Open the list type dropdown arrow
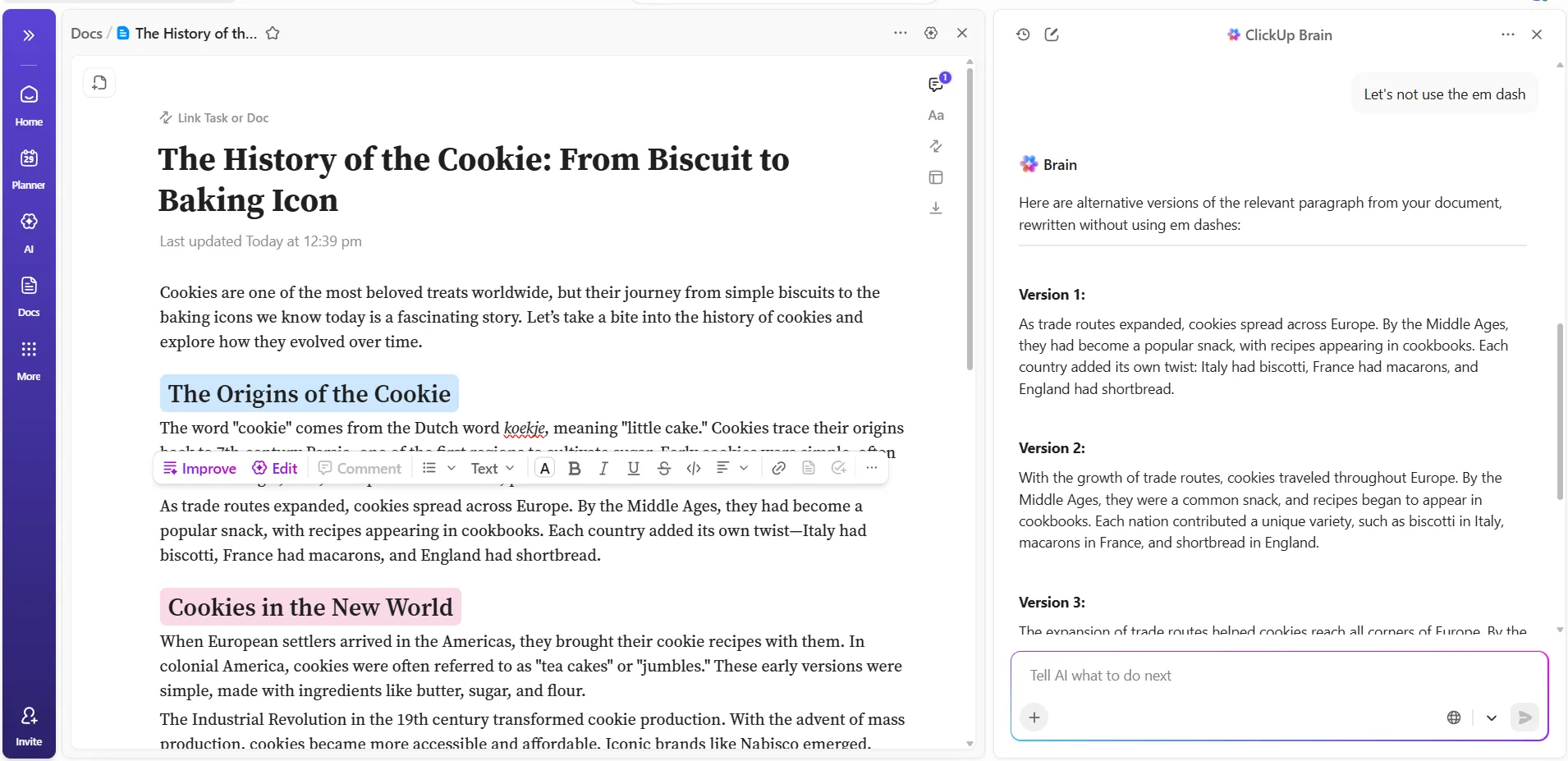This screenshot has width=1568, height=761. click(451, 468)
